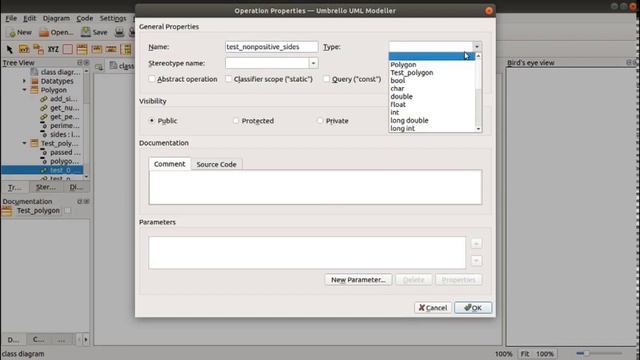Viewport: 640px width, 360px height.
Task: Click the Test_poly class icon in tree
Action: (35, 143)
